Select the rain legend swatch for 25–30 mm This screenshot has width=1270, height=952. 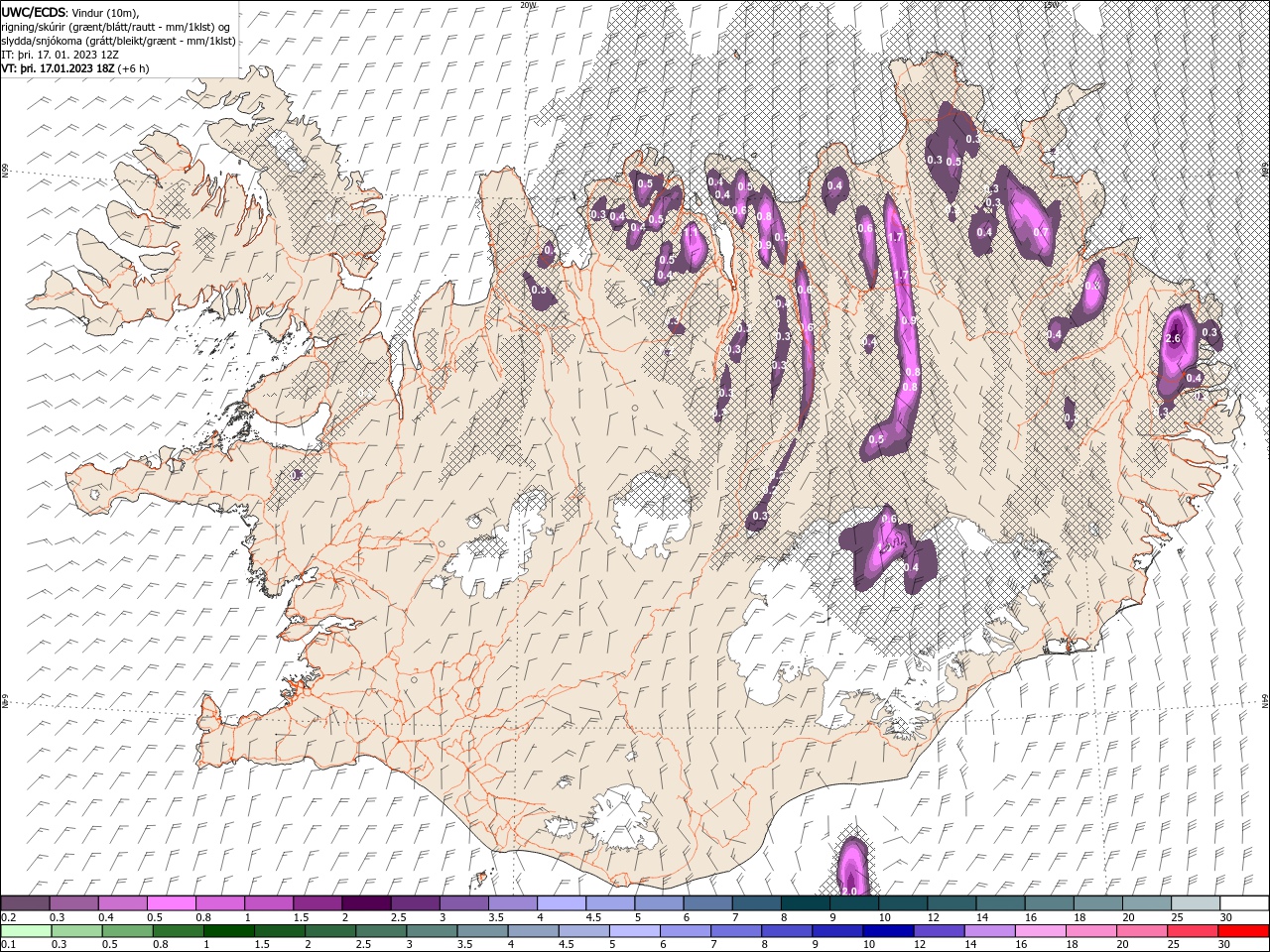tap(1191, 931)
